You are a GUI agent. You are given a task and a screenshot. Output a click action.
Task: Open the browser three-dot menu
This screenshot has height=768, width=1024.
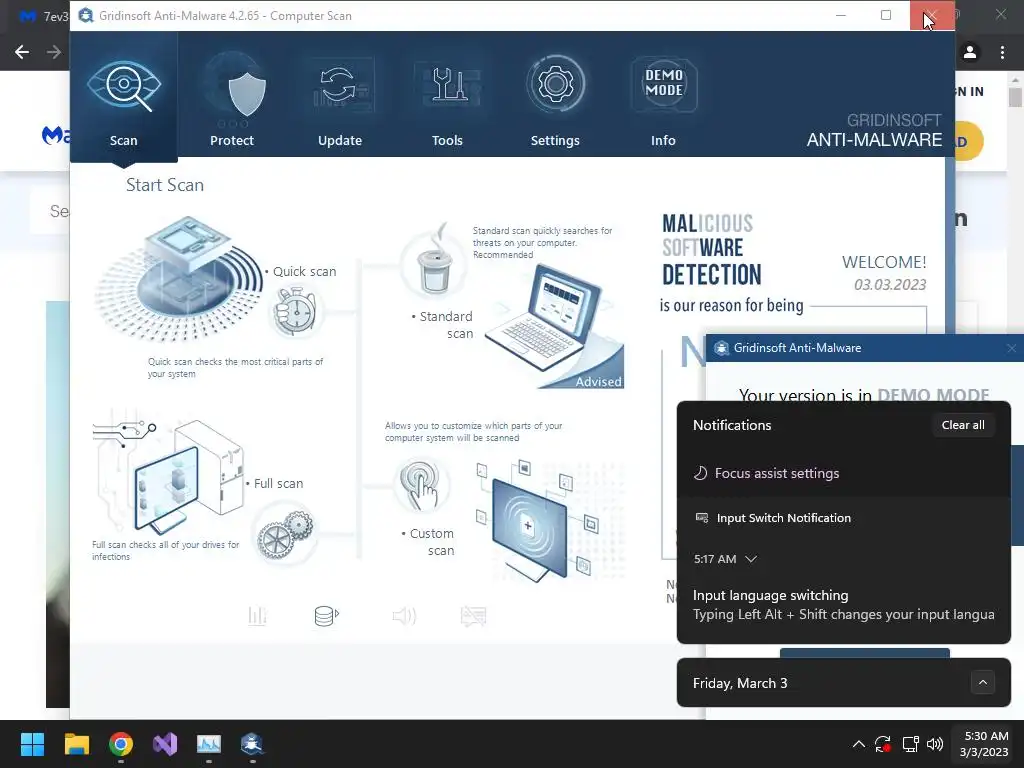1002,52
